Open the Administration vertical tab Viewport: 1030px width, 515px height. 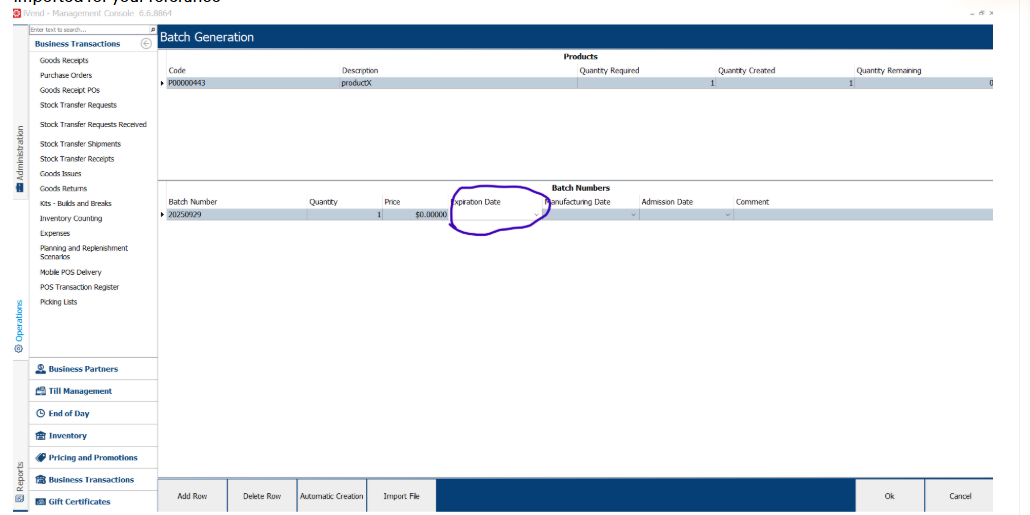click(20, 160)
